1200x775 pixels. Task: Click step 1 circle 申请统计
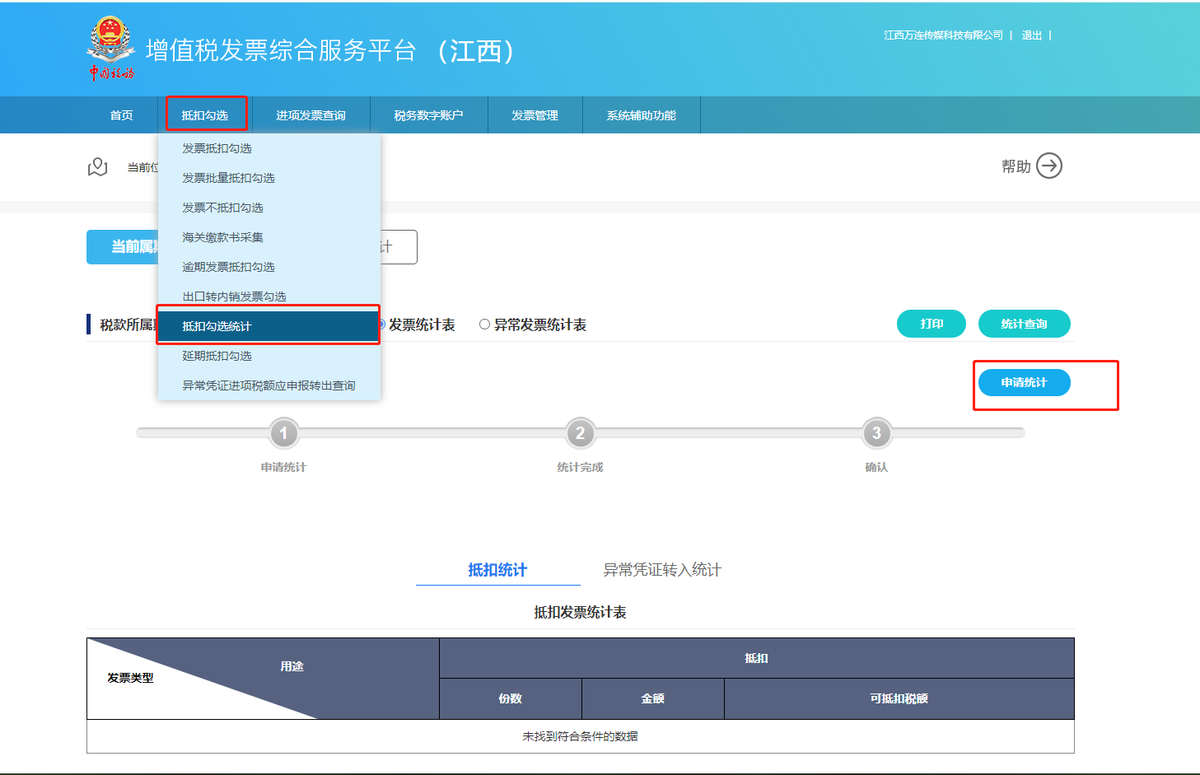click(x=284, y=433)
